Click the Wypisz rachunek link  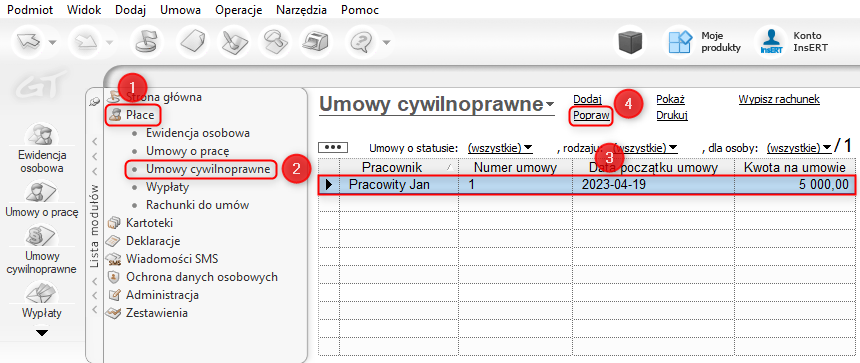pyautogui.click(x=779, y=99)
